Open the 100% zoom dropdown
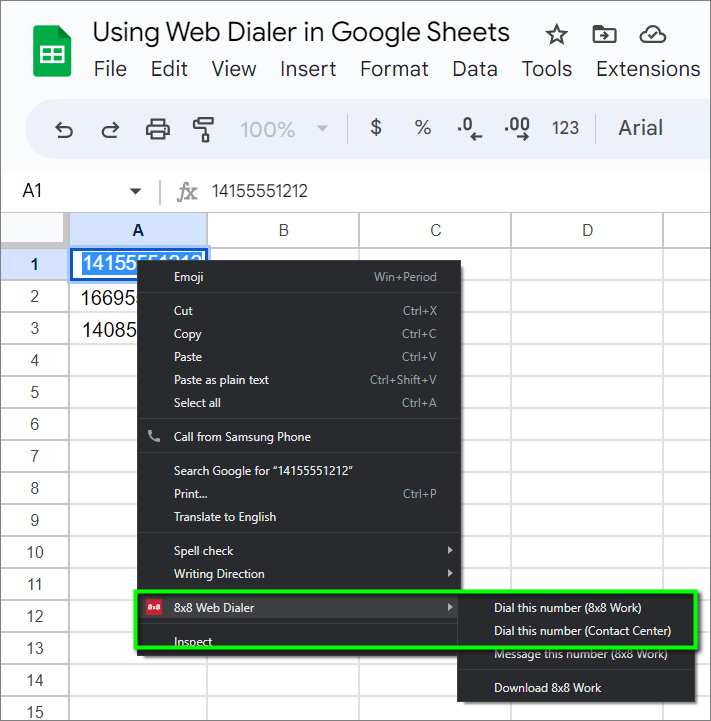The height and width of the screenshot is (721, 711). pos(284,129)
